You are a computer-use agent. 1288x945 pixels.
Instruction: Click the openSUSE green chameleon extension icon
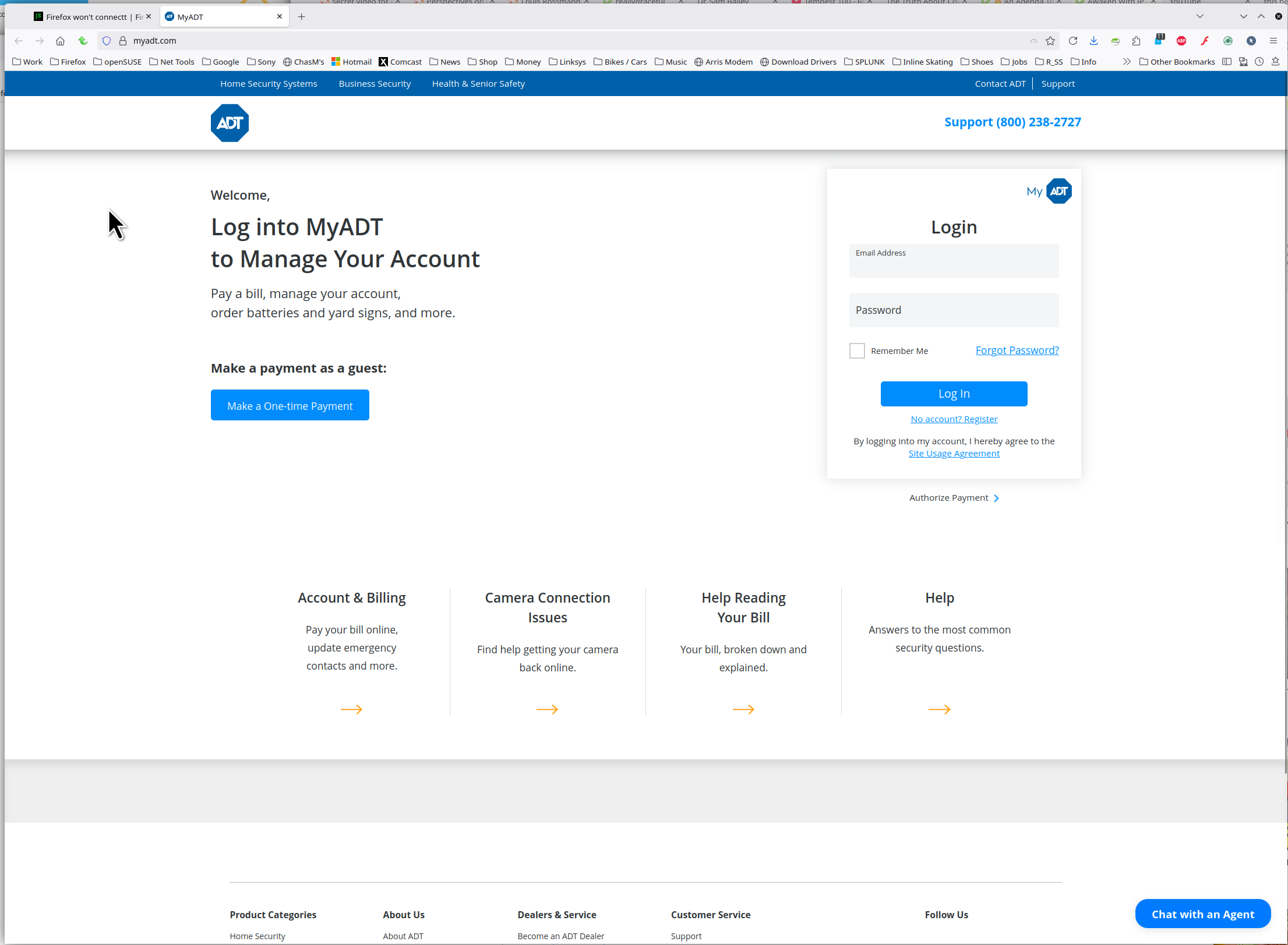1115,41
